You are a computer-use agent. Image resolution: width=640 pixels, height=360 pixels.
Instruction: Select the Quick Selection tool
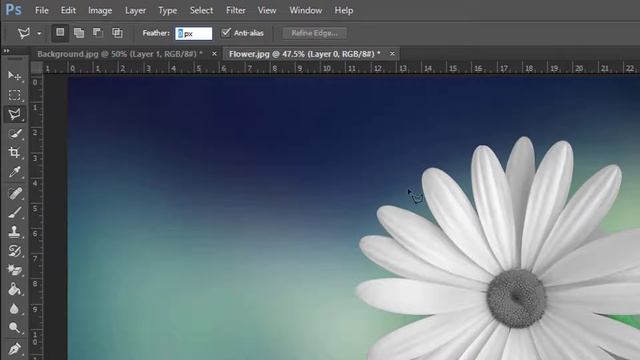pos(14,133)
